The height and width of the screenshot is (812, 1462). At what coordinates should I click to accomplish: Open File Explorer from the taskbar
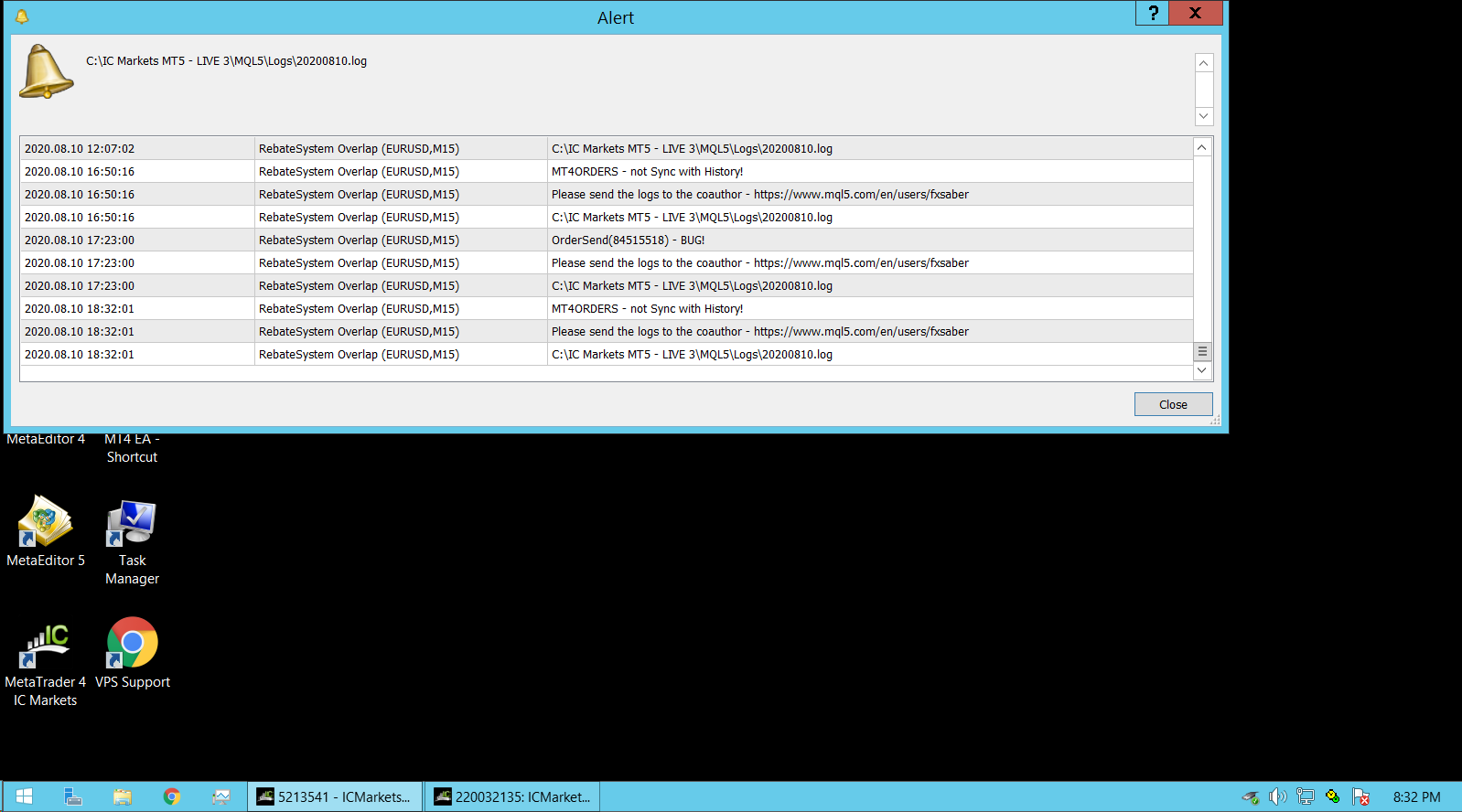click(x=123, y=796)
